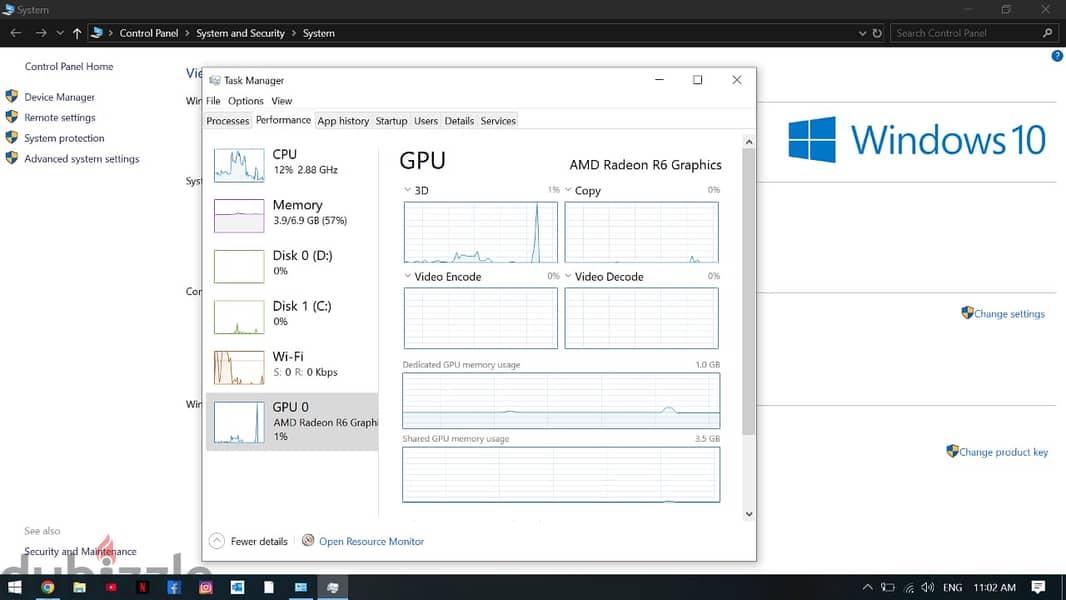The image size is (1066, 600).
Task: Open the Outlook taskbar icon
Action: (237, 587)
